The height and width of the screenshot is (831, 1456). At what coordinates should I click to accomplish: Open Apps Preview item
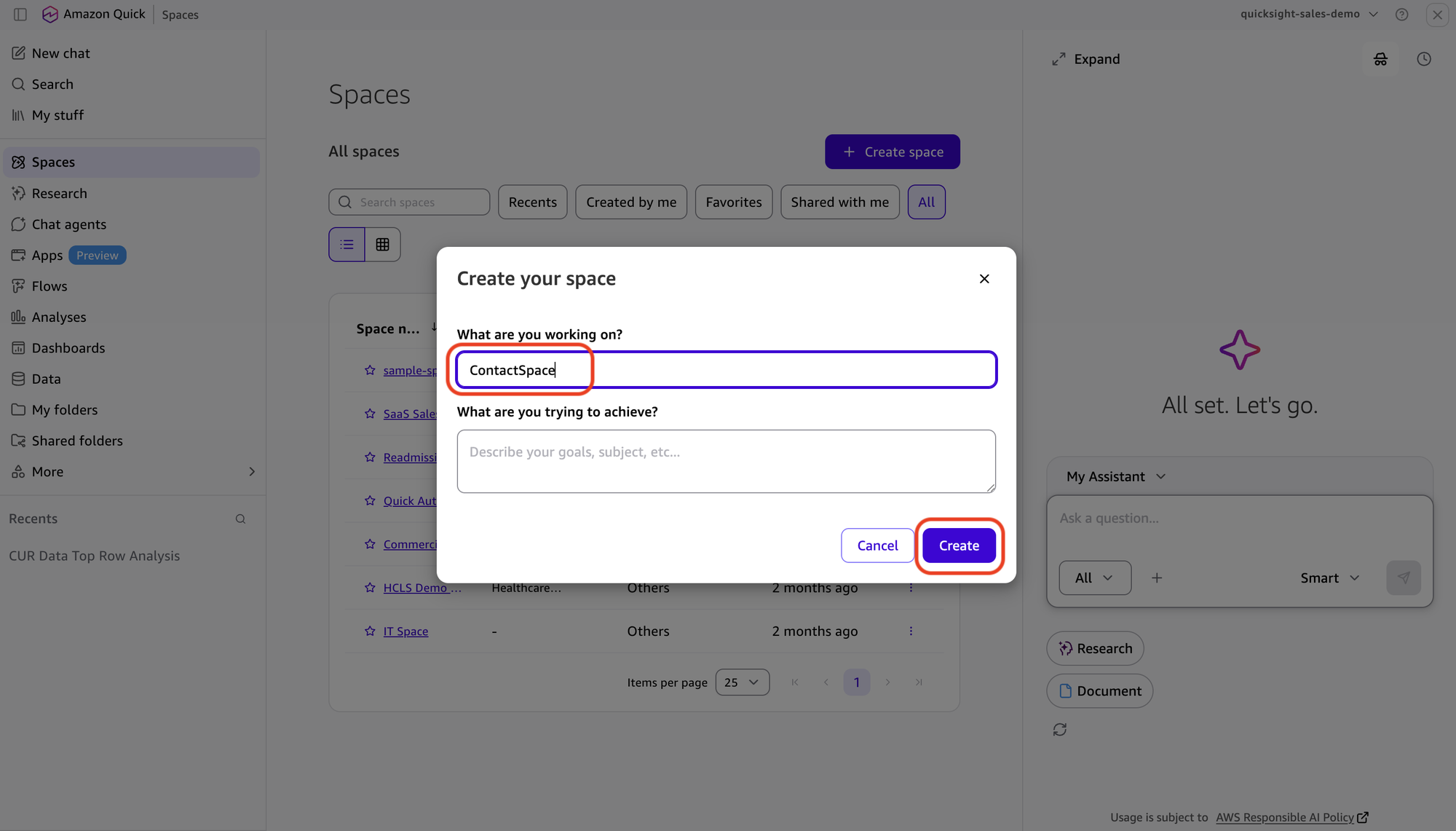tap(68, 255)
